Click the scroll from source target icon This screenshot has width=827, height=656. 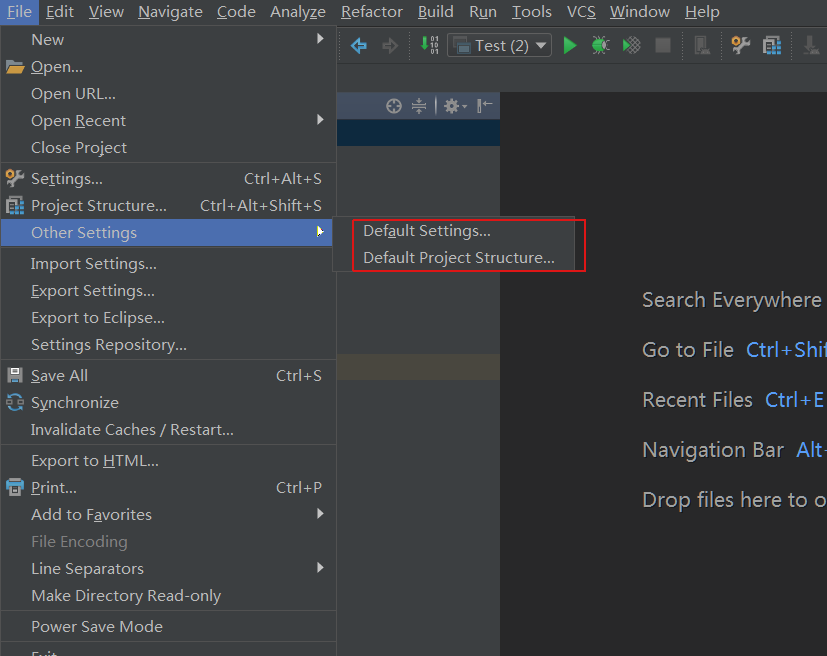(x=393, y=106)
